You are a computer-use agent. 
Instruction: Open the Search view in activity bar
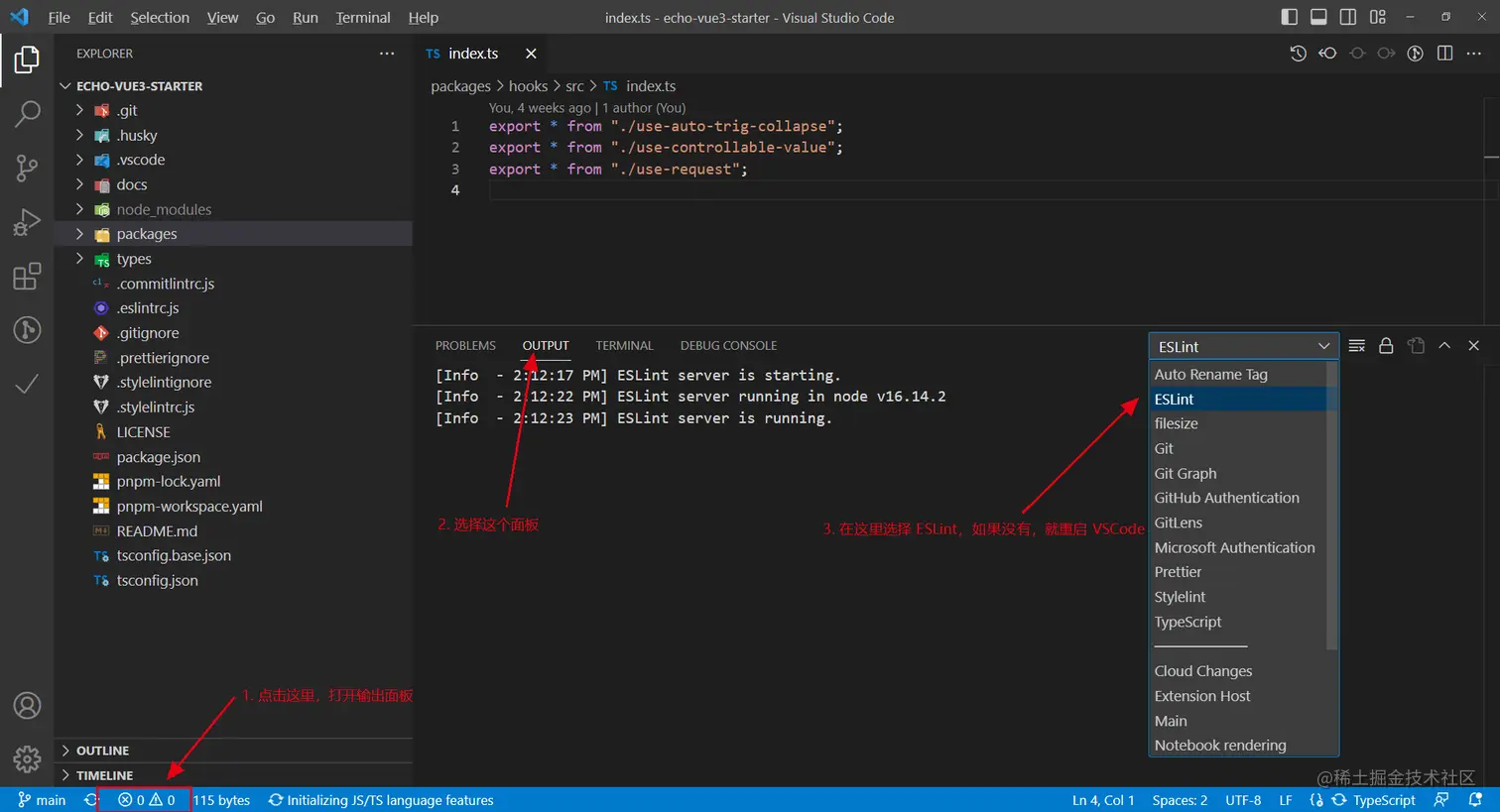coord(27,113)
